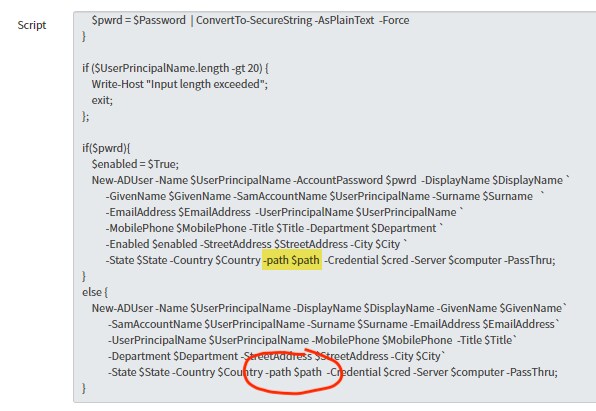Click the -MobilePhone $MobilePhone -Title line
596x411 pixels.
274,228
